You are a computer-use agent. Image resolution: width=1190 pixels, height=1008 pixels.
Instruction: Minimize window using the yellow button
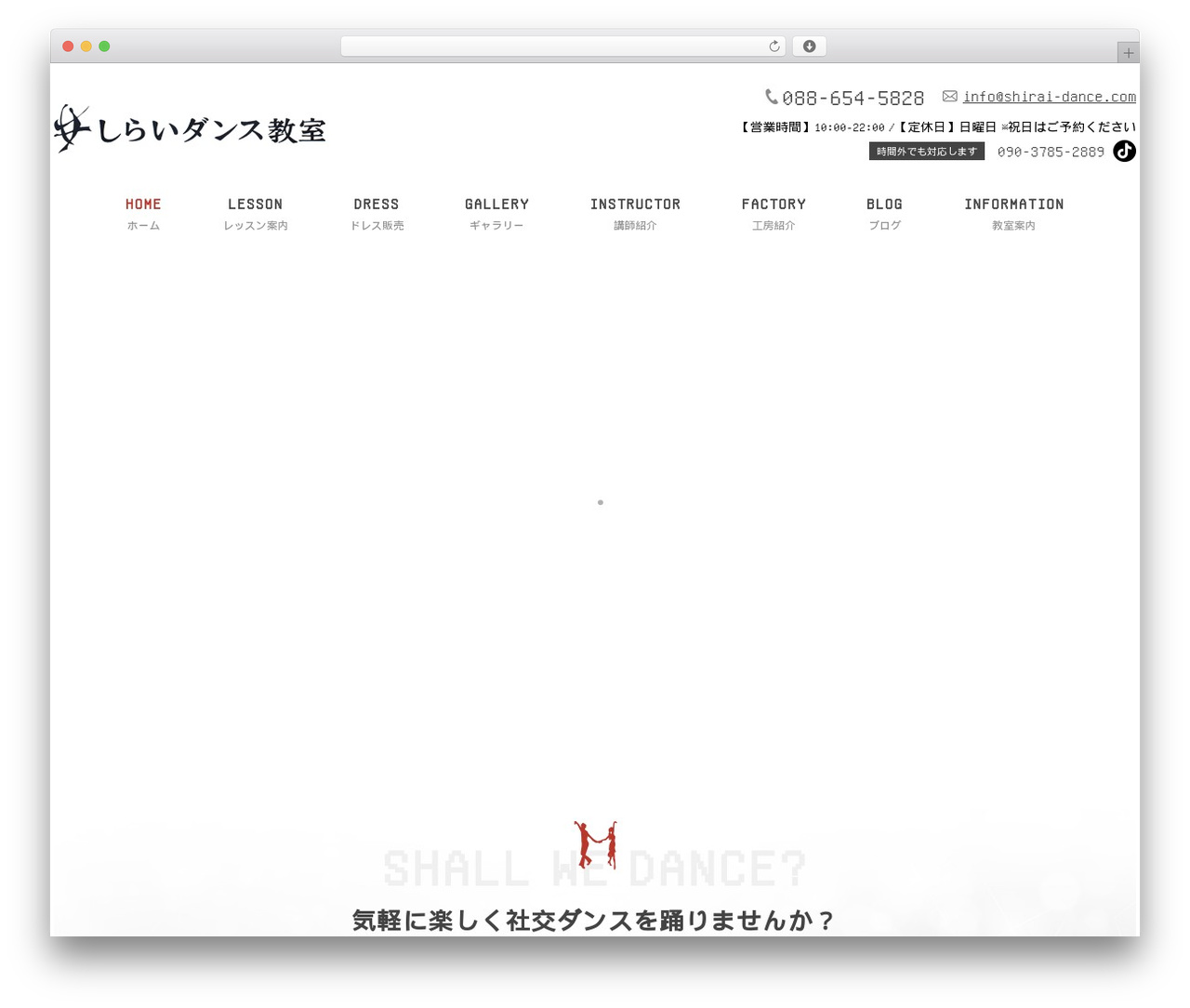86,46
